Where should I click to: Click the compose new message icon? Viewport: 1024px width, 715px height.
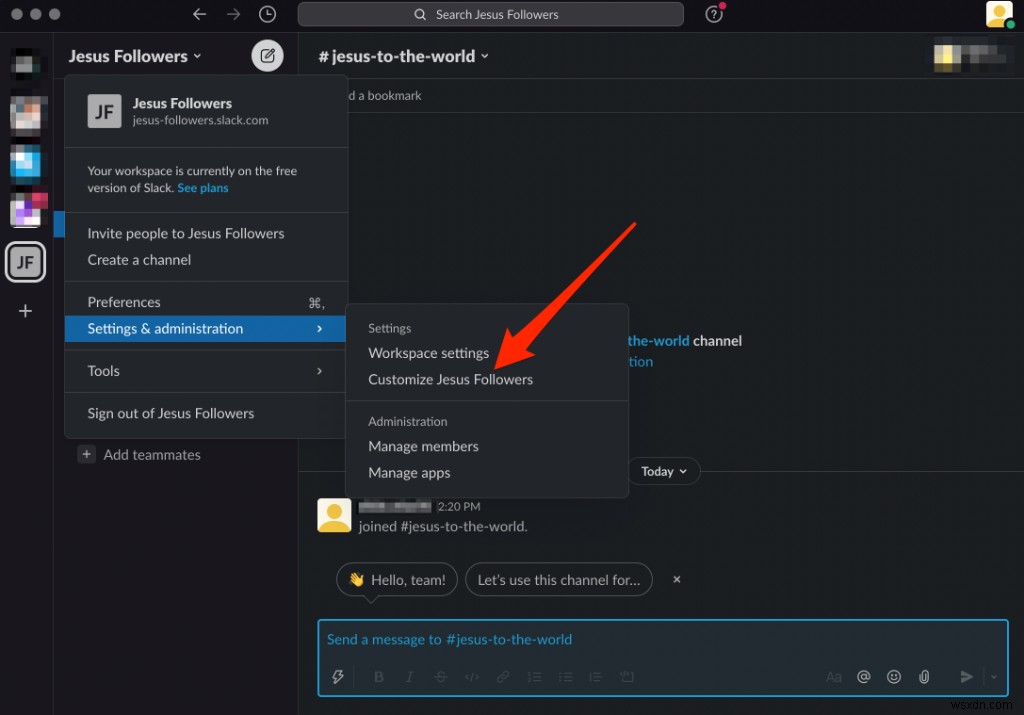(x=267, y=56)
